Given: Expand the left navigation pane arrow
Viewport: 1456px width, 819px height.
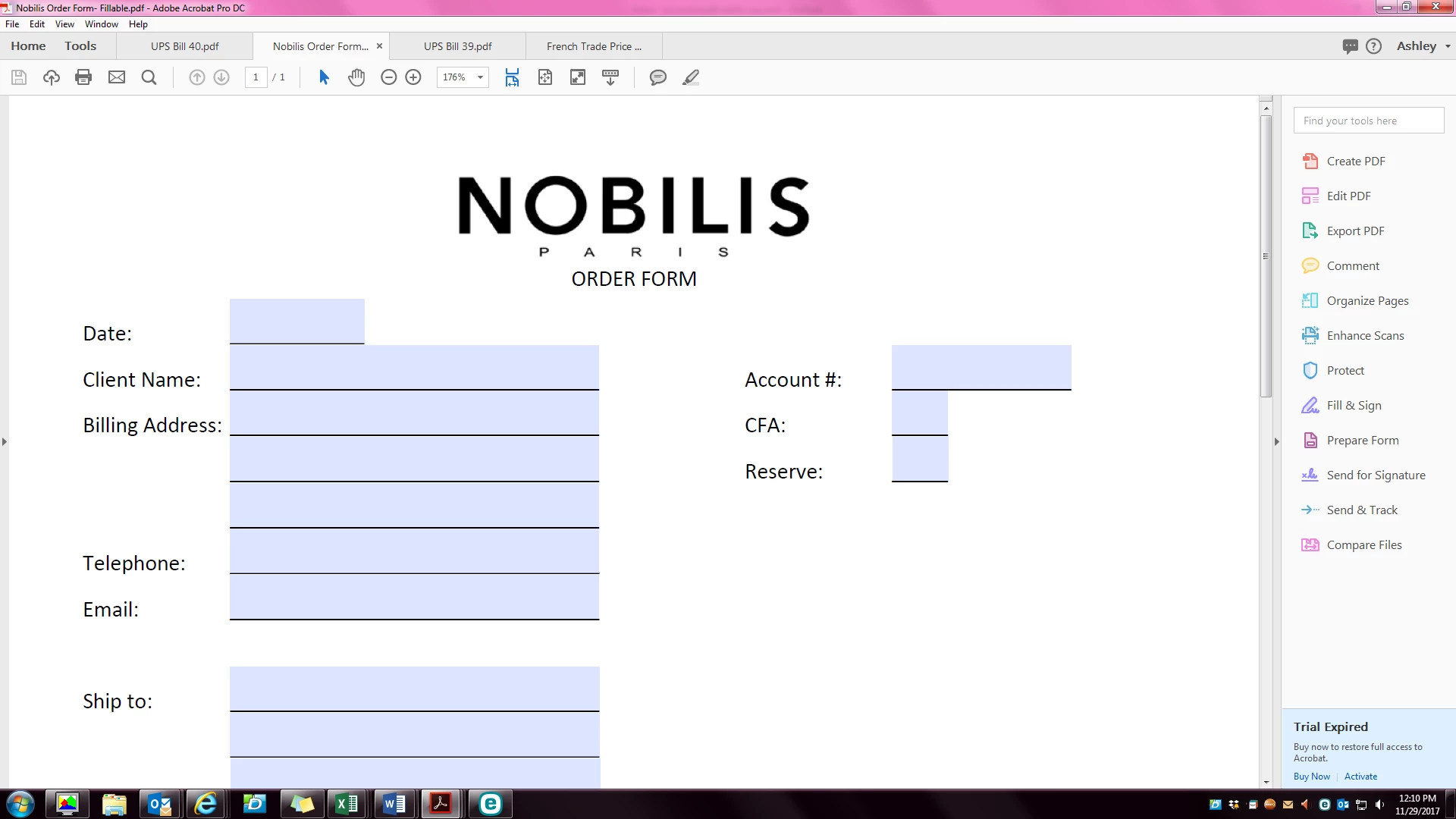Looking at the screenshot, I should (x=5, y=441).
